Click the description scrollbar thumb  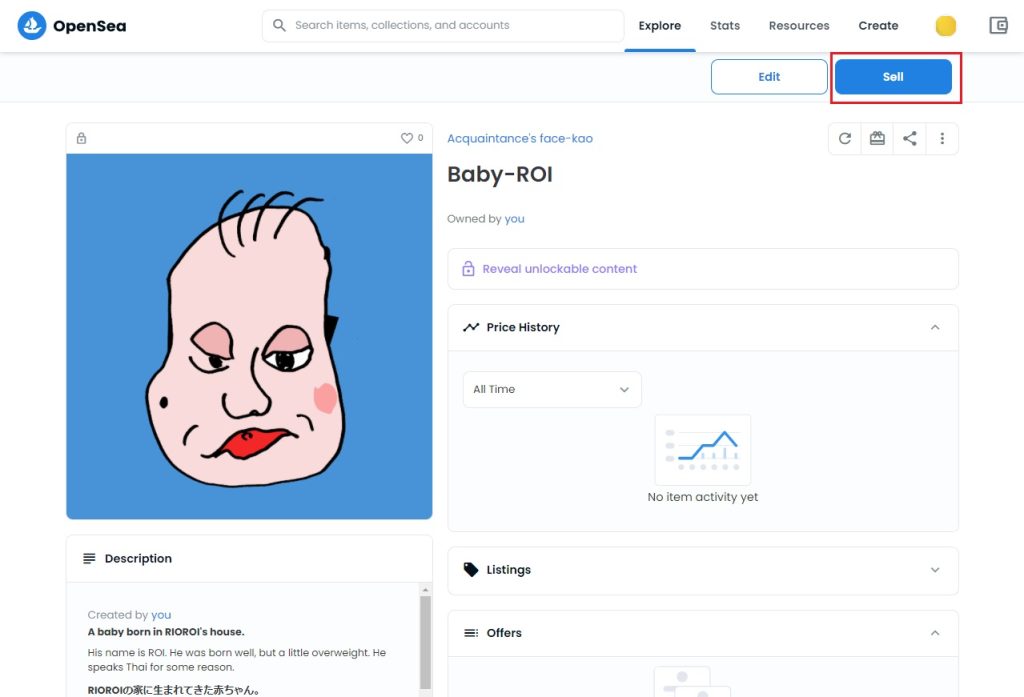(x=425, y=643)
